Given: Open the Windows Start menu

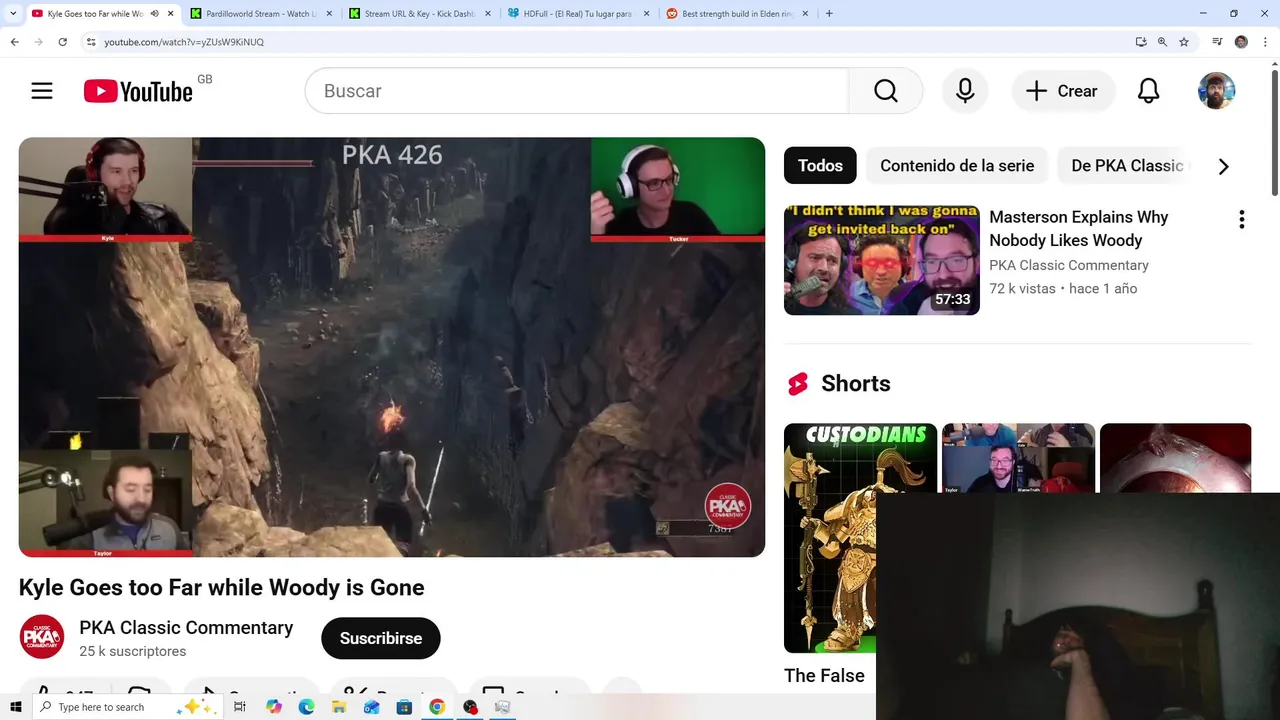Looking at the screenshot, I should (15, 707).
